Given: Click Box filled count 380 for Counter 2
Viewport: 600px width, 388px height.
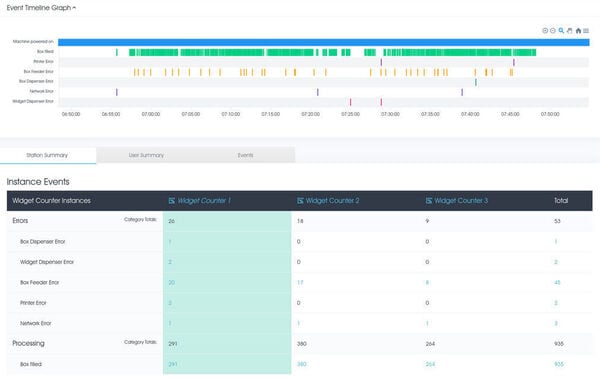Looking at the screenshot, I should pos(302,364).
